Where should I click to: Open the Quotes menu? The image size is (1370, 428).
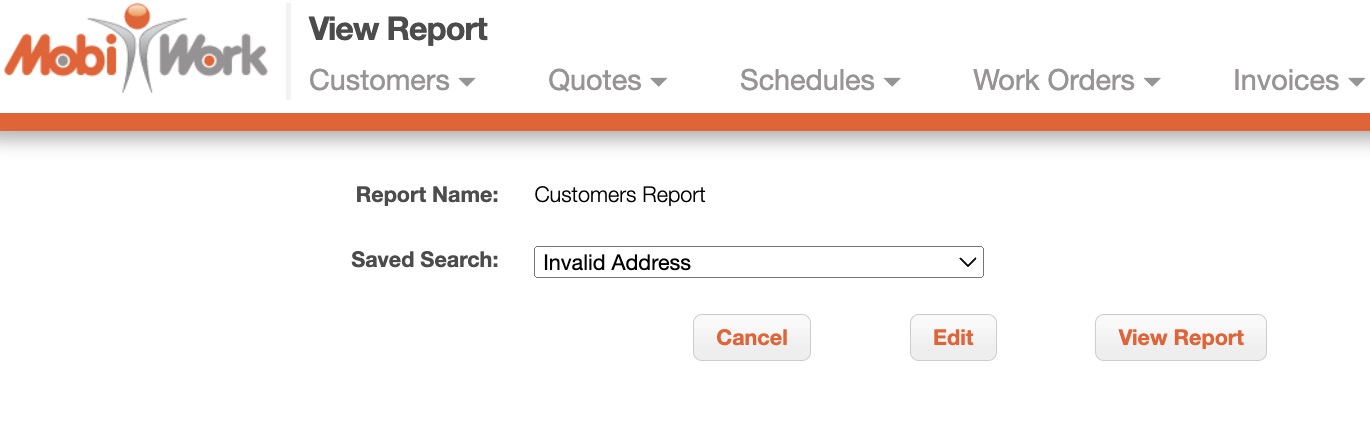(595, 81)
